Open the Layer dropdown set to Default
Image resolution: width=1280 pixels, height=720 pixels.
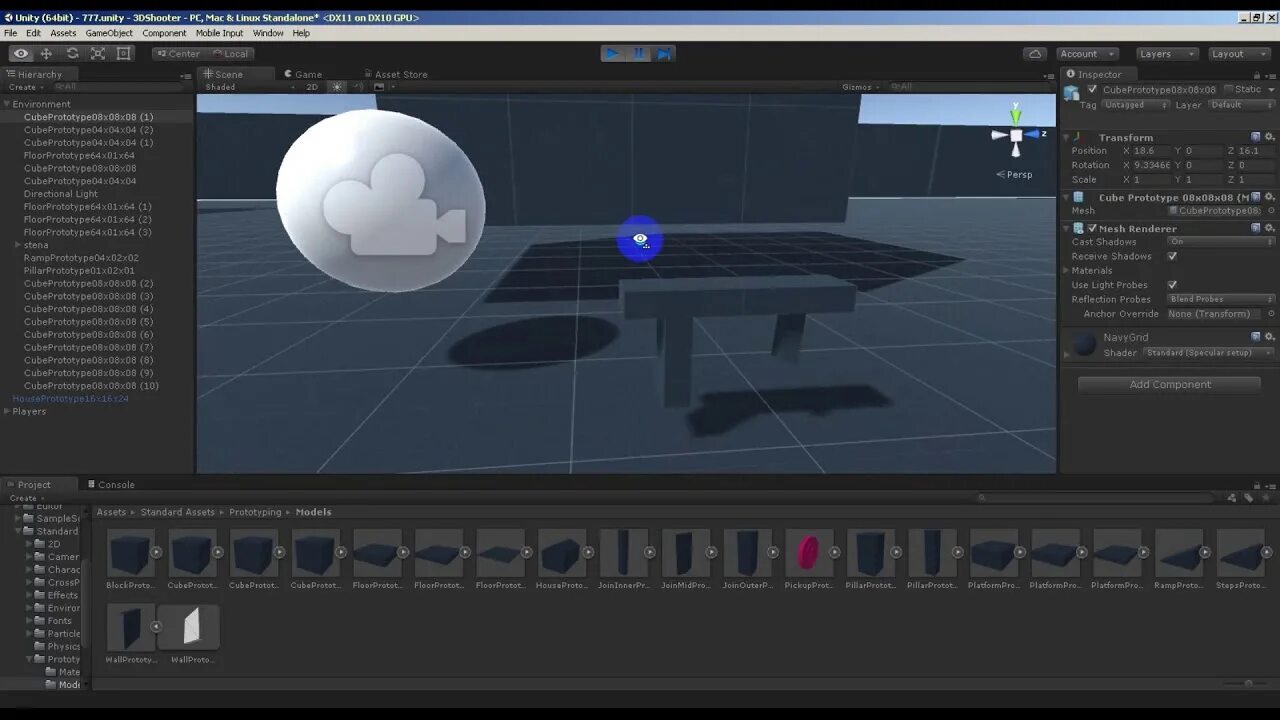tap(1241, 105)
